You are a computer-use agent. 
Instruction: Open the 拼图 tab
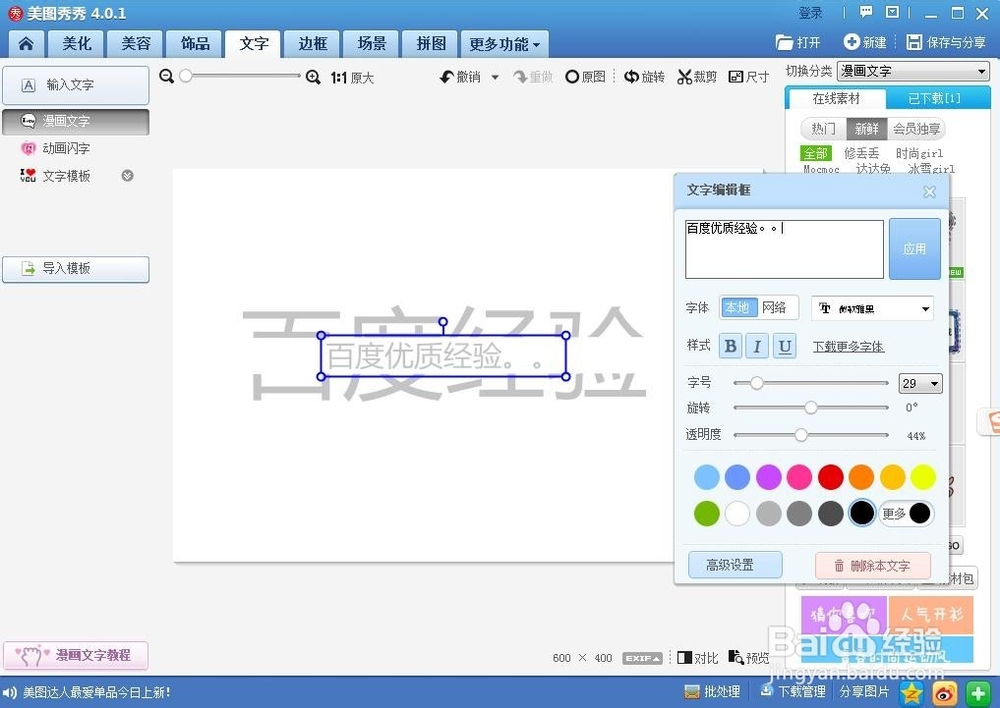click(x=430, y=43)
